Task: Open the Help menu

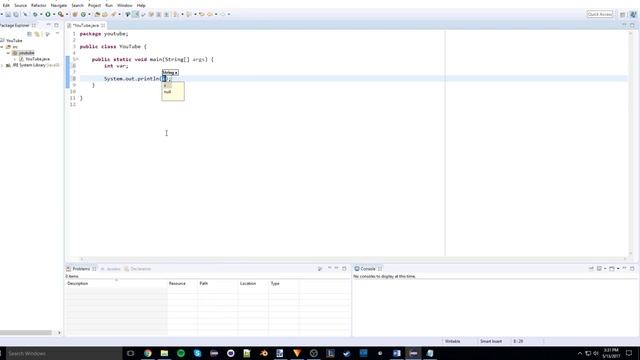Action: (141, 5)
